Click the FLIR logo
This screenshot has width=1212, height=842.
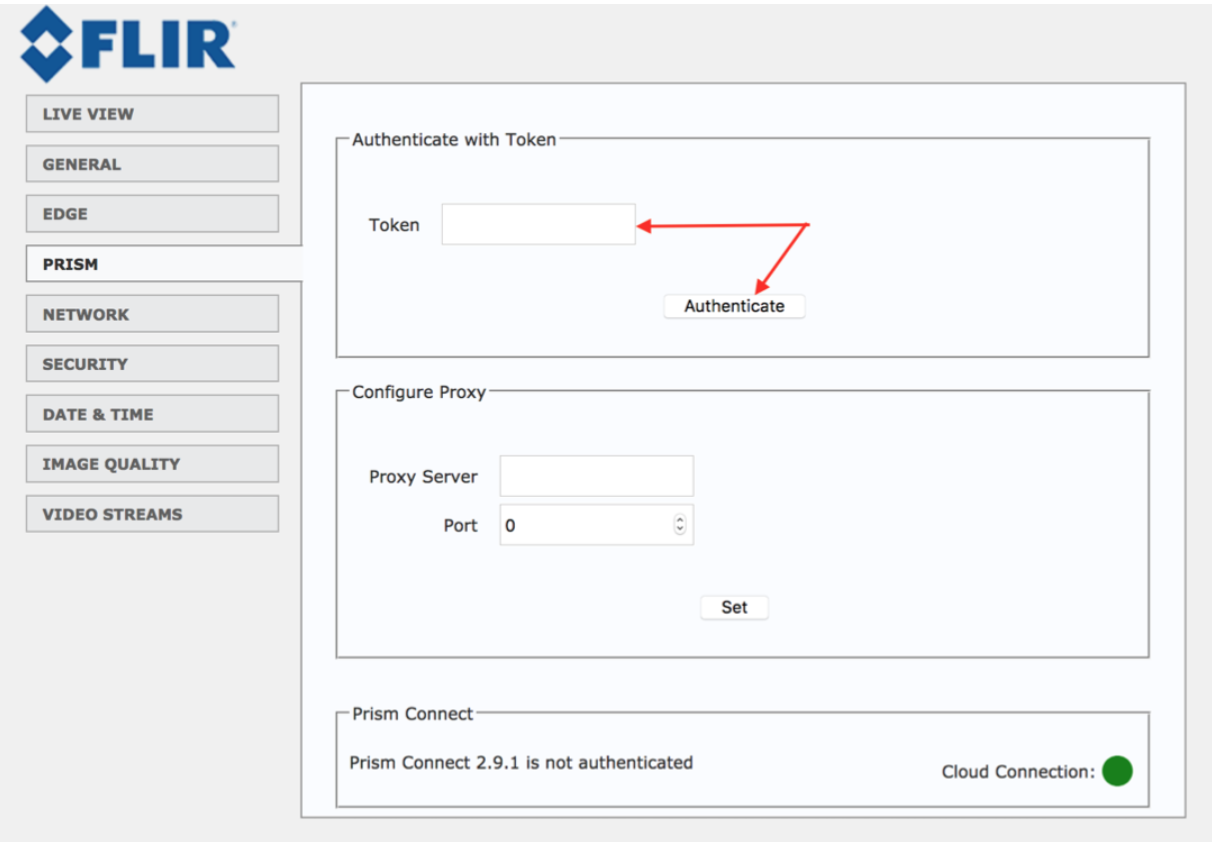(x=127, y=44)
